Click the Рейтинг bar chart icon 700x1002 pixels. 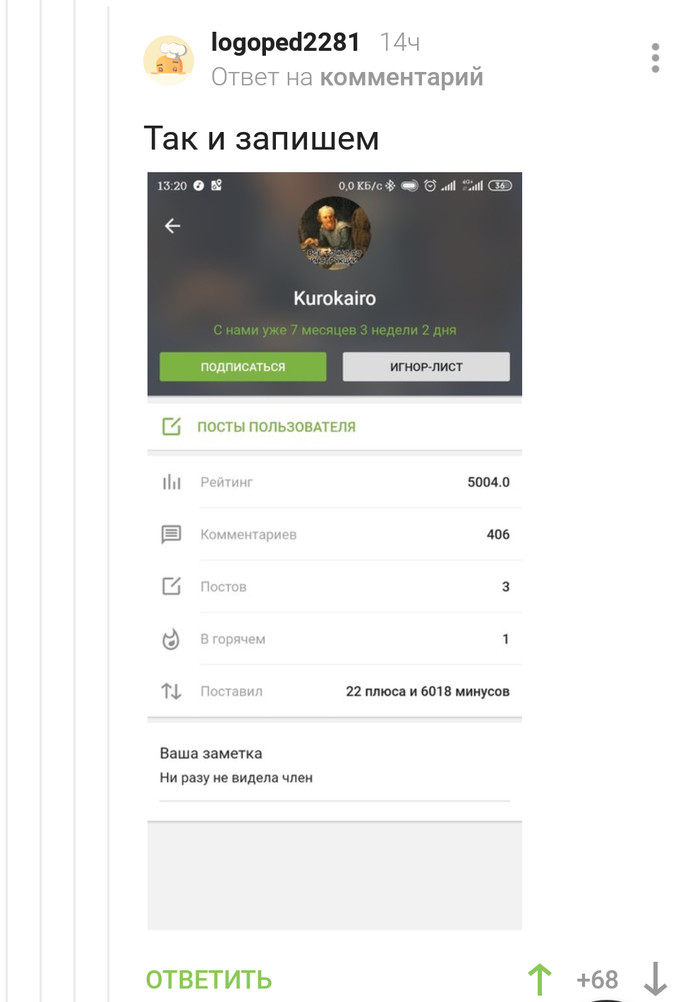coord(171,482)
